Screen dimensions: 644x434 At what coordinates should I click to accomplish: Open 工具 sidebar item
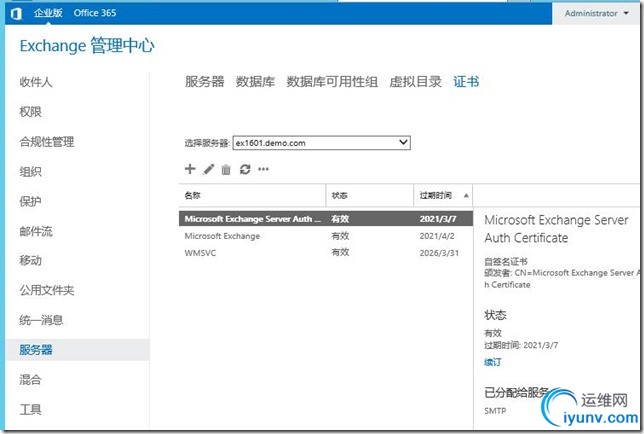click(x=30, y=409)
